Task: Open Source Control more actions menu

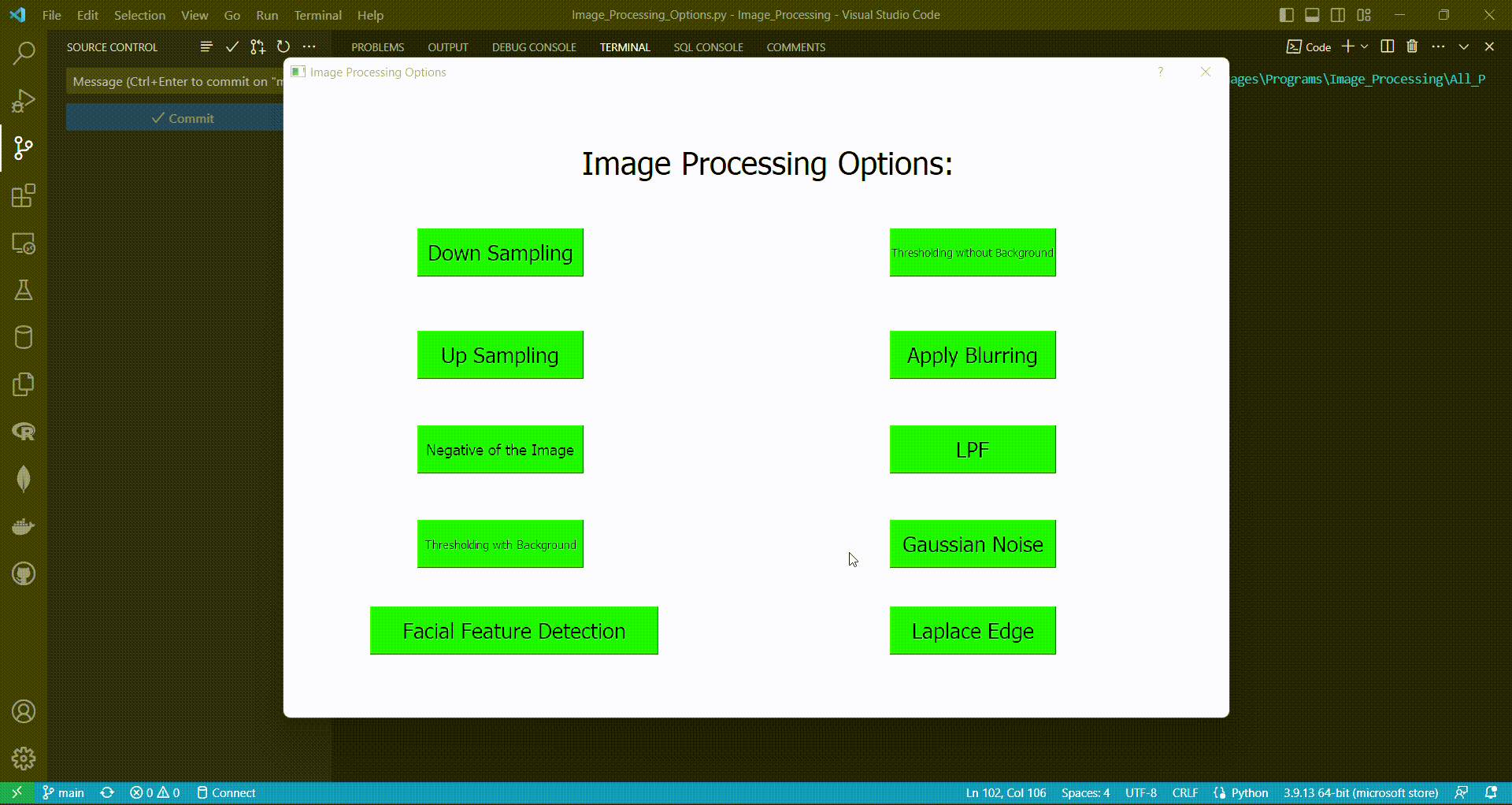Action: (x=309, y=46)
